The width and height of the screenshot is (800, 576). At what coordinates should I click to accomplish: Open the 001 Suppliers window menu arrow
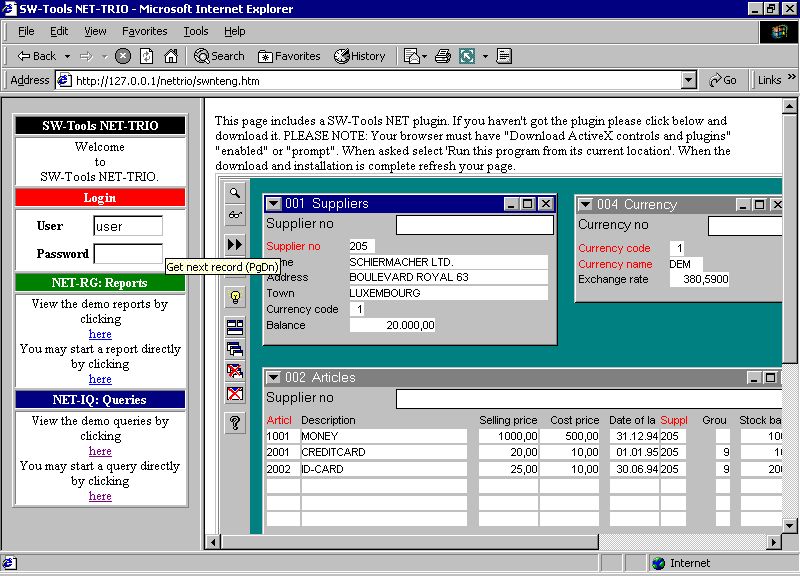click(x=274, y=204)
